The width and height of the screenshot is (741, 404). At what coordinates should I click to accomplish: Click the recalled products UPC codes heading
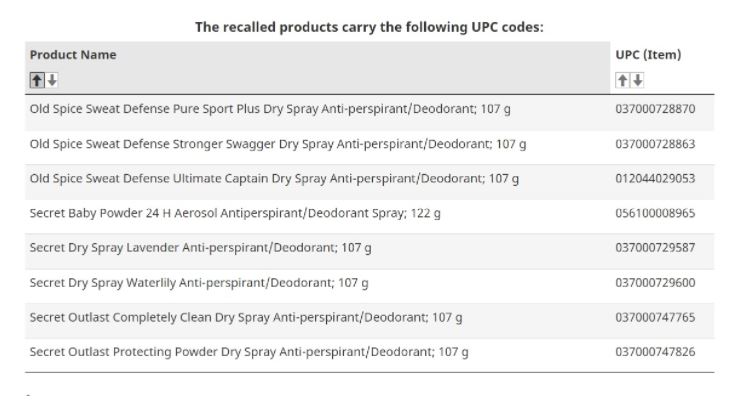pyautogui.click(x=370, y=27)
